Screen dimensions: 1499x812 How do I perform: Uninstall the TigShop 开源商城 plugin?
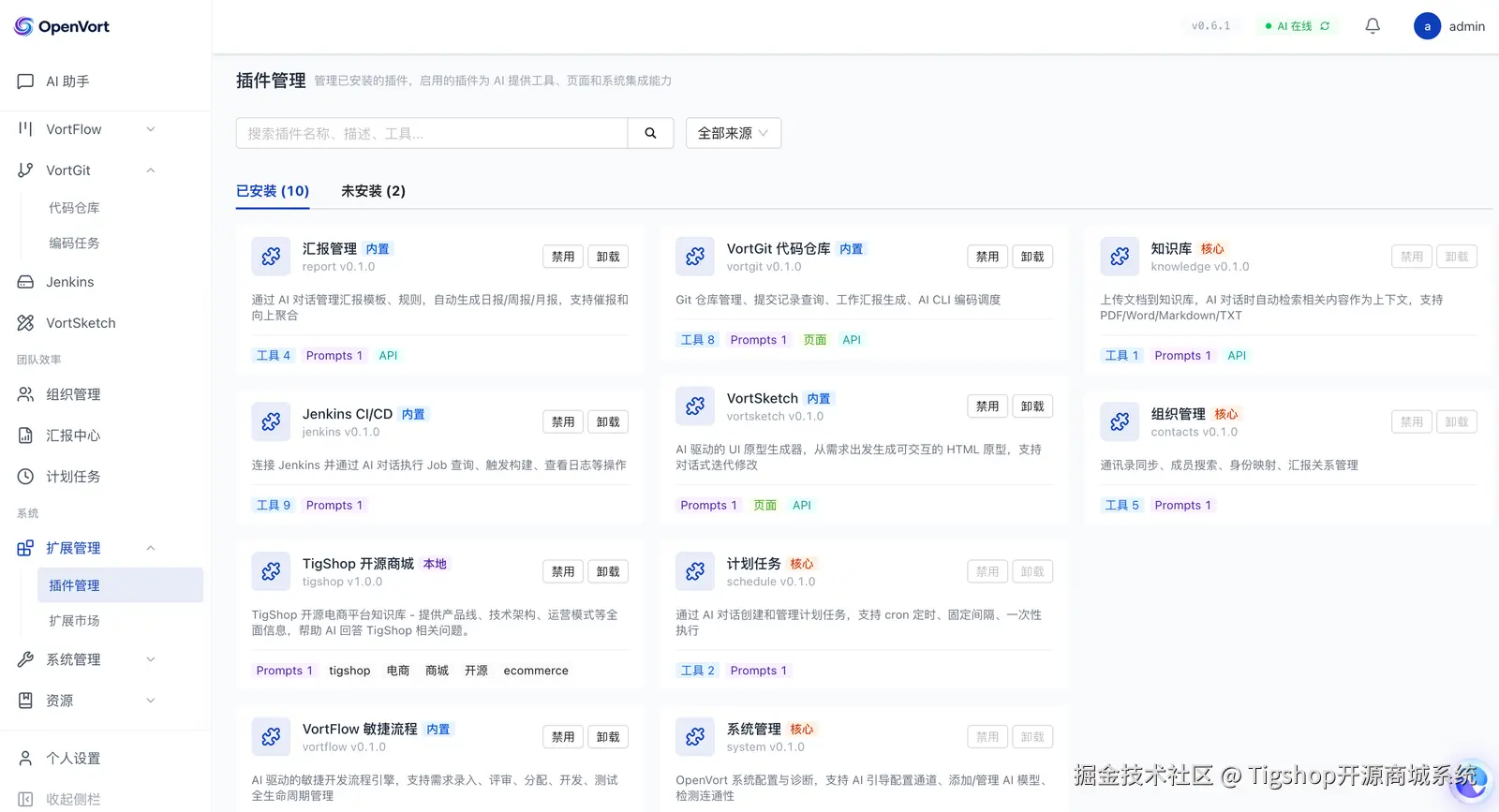(x=608, y=572)
